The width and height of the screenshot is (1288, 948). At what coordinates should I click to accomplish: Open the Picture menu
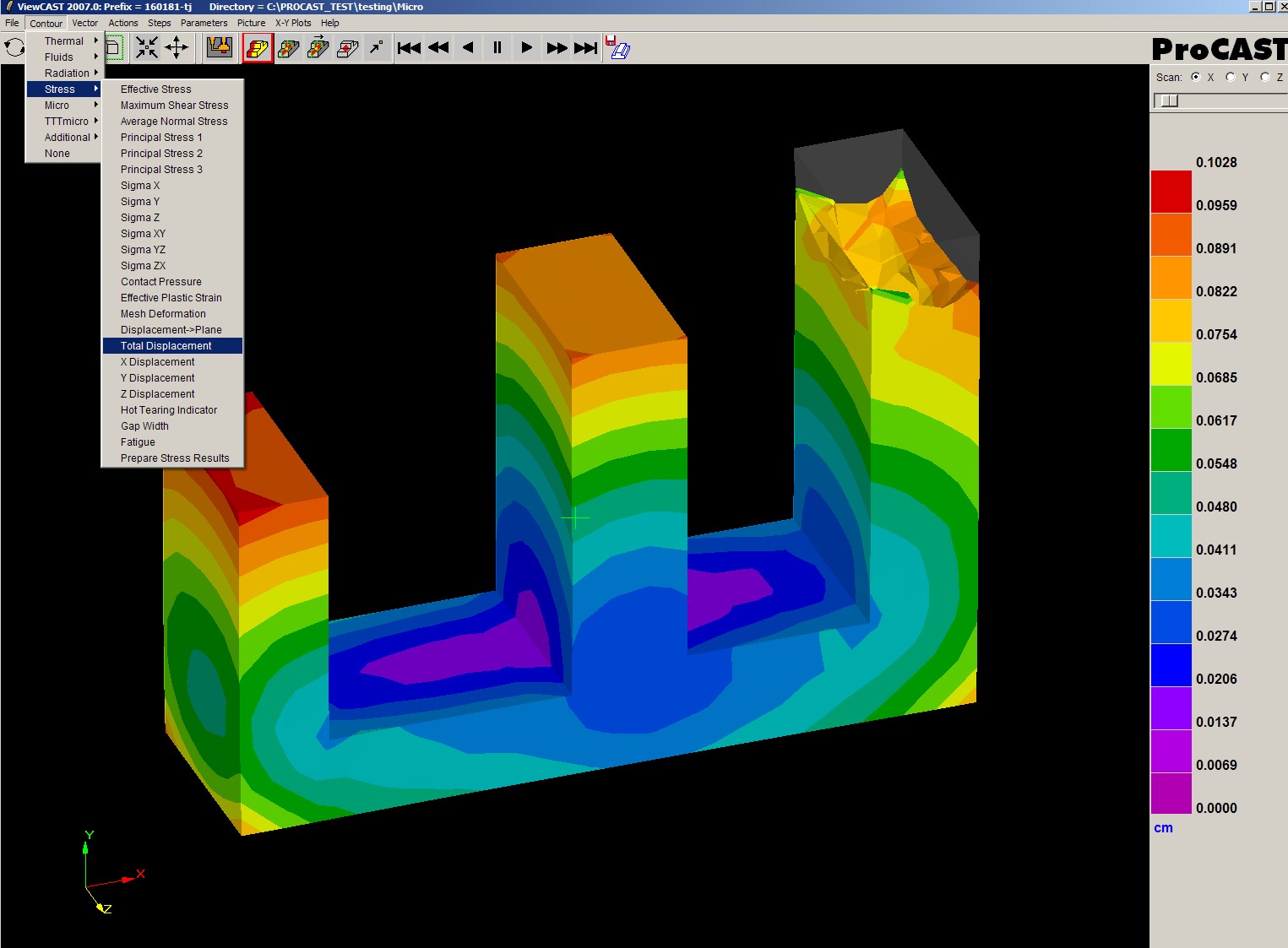pyautogui.click(x=252, y=23)
